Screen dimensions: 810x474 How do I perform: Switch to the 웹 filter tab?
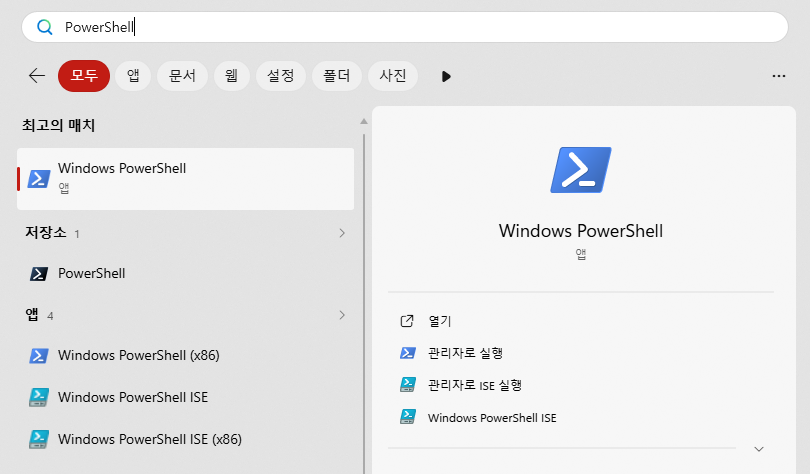tap(231, 76)
